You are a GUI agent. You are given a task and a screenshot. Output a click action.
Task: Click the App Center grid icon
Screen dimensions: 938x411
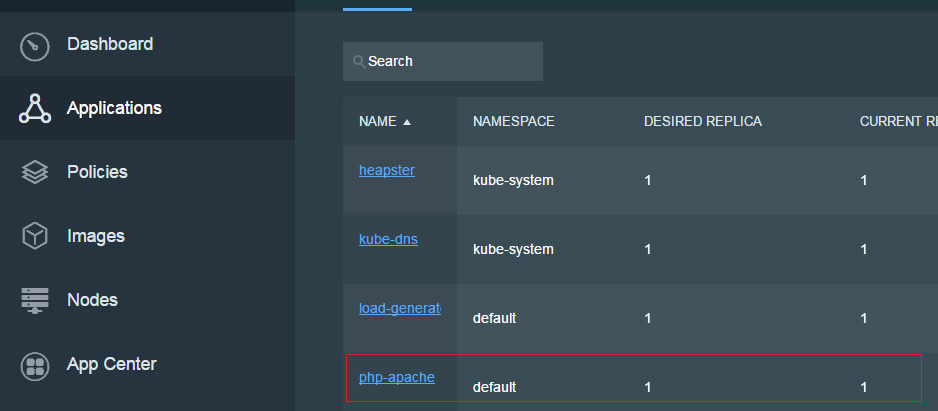(x=35, y=366)
